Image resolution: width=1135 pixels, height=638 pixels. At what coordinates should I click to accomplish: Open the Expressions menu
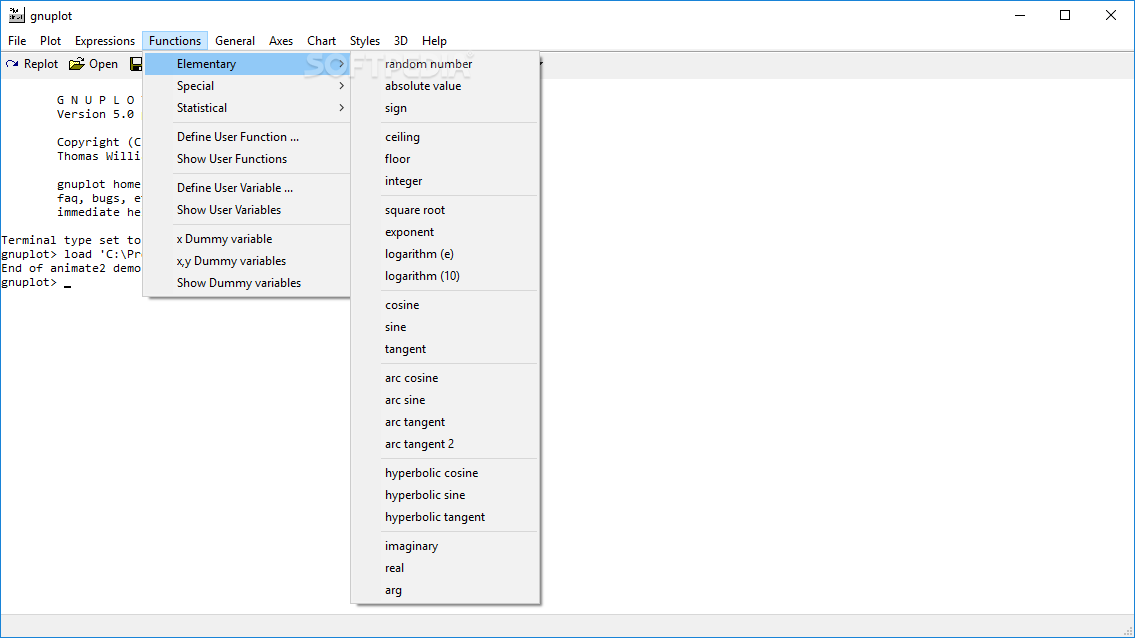pyautogui.click(x=104, y=41)
